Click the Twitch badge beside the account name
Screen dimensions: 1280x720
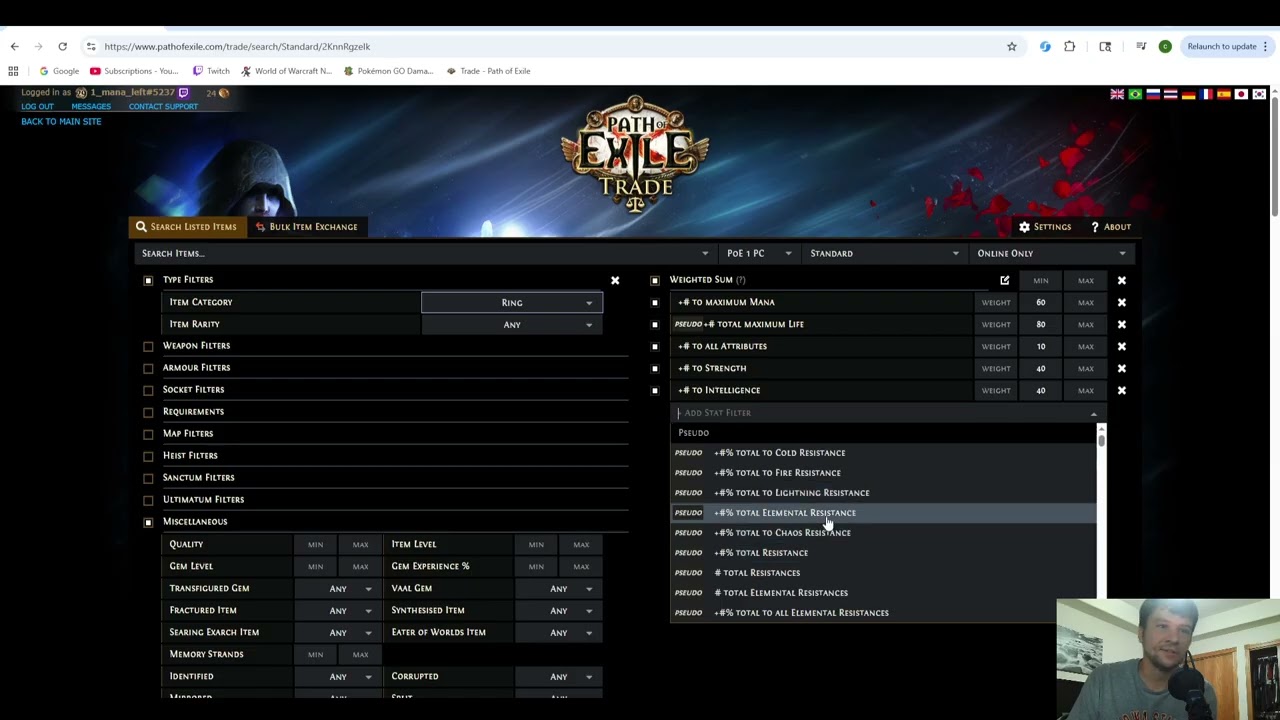pyautogui.click(x=183, y=93)
